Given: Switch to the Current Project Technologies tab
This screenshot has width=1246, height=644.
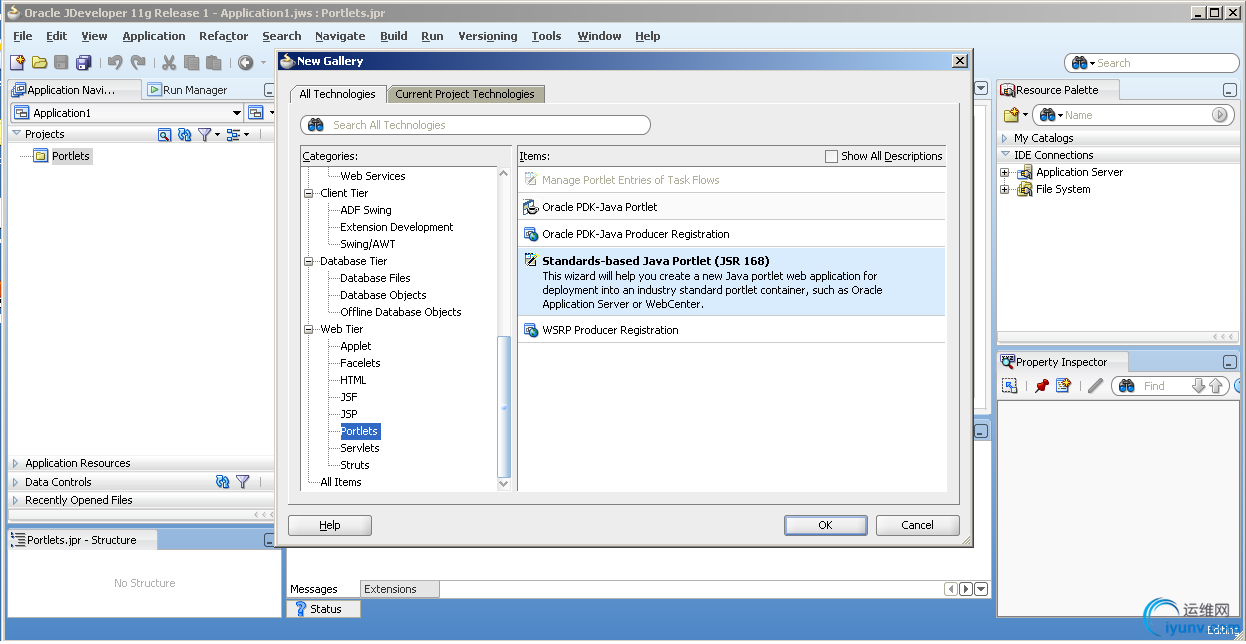Looking at the screenshot, I should [x=465, y=94].
